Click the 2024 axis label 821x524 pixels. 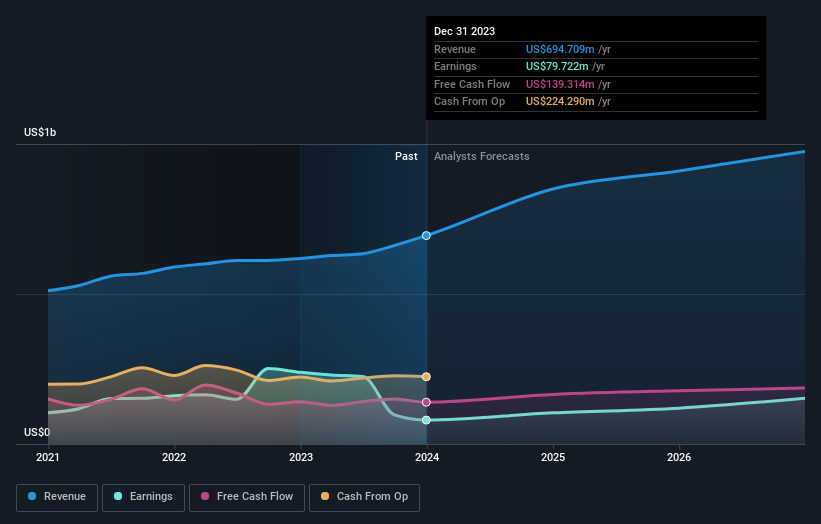(x=427, y=457)
